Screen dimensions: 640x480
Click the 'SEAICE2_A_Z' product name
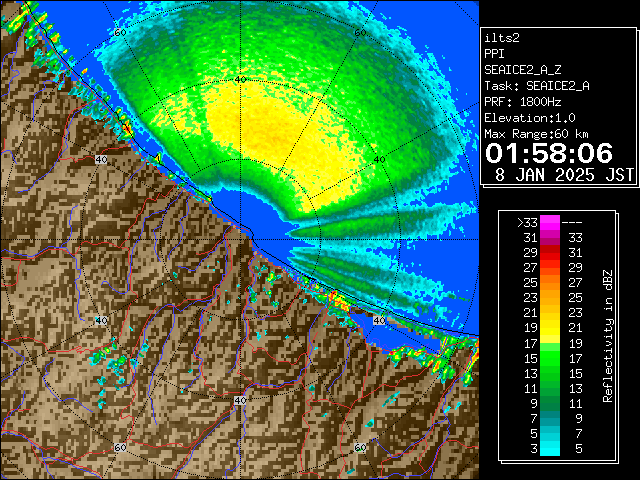tap(522, 70)
